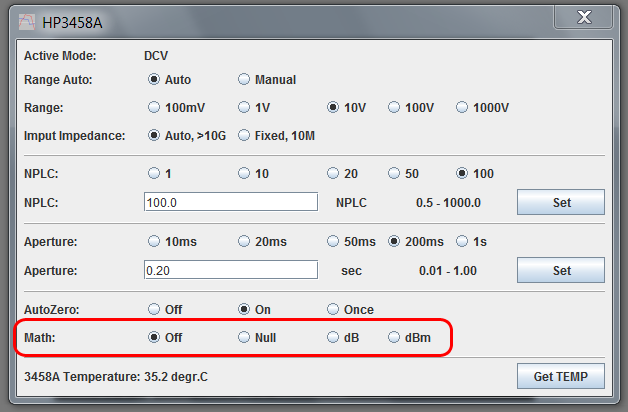Screen dimensions: 628x412
Task: Turn AutoZero to Once
Action: coord(334,309)
